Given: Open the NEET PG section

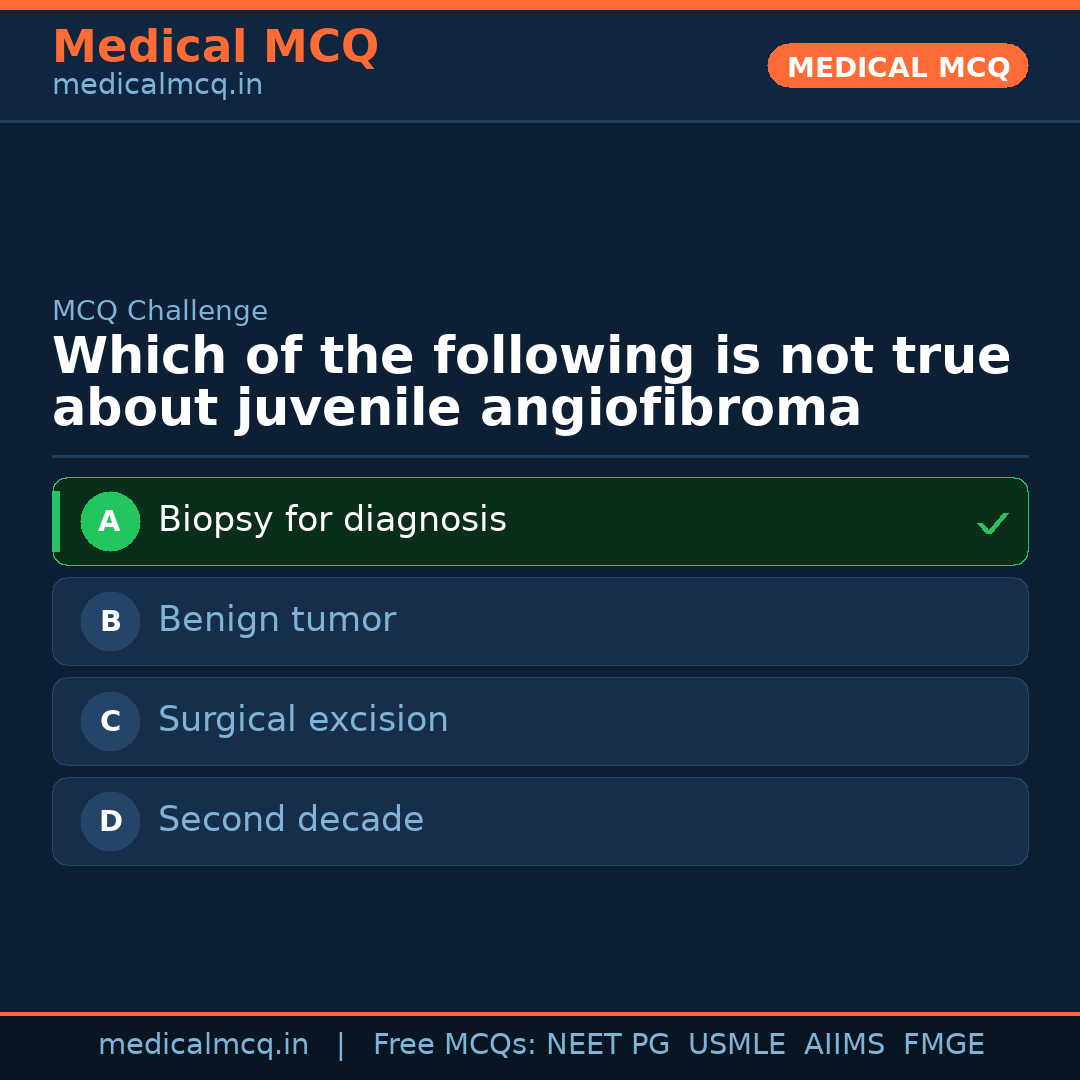Looking at the screenshot, I should [x=607, y=1044].
